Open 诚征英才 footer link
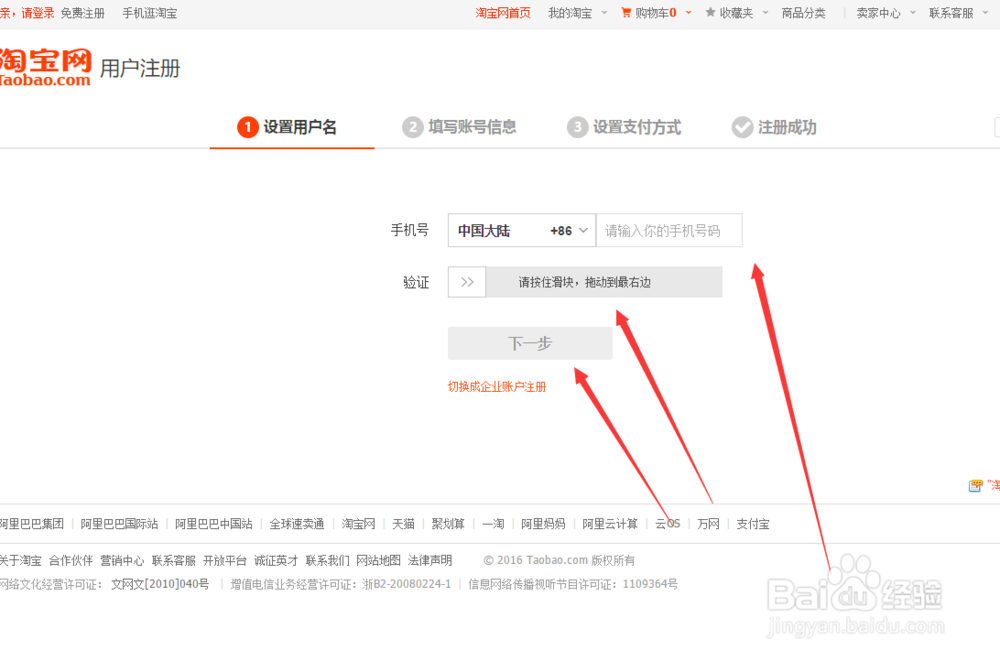Screen dimensions: 1000x661 (276, 560)
